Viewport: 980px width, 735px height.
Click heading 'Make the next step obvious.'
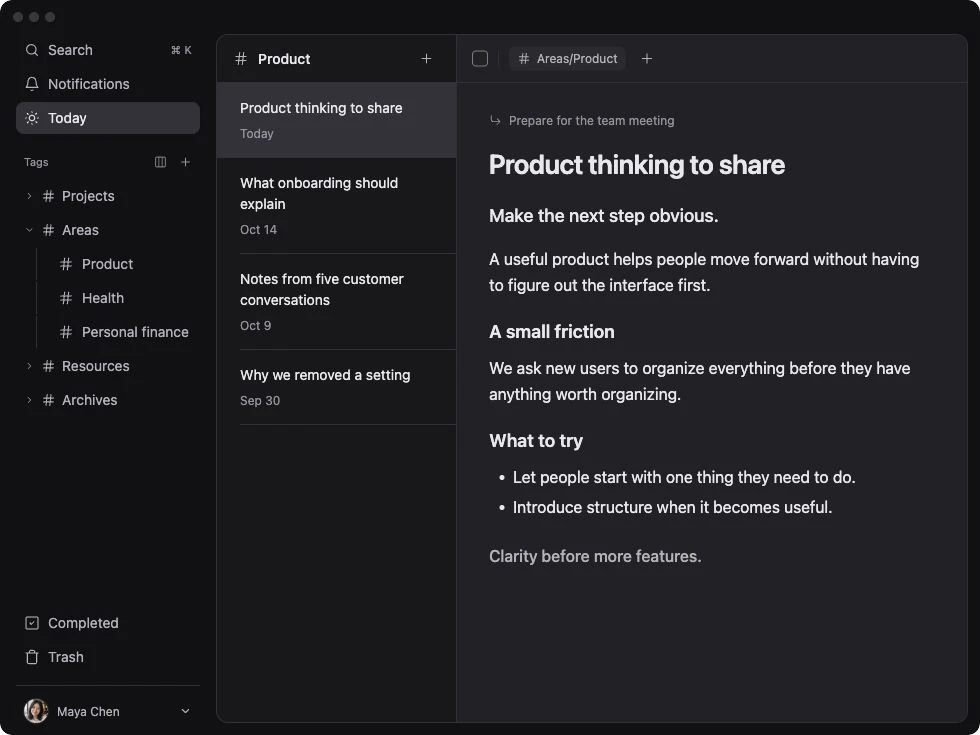click(x=603, y=216)
